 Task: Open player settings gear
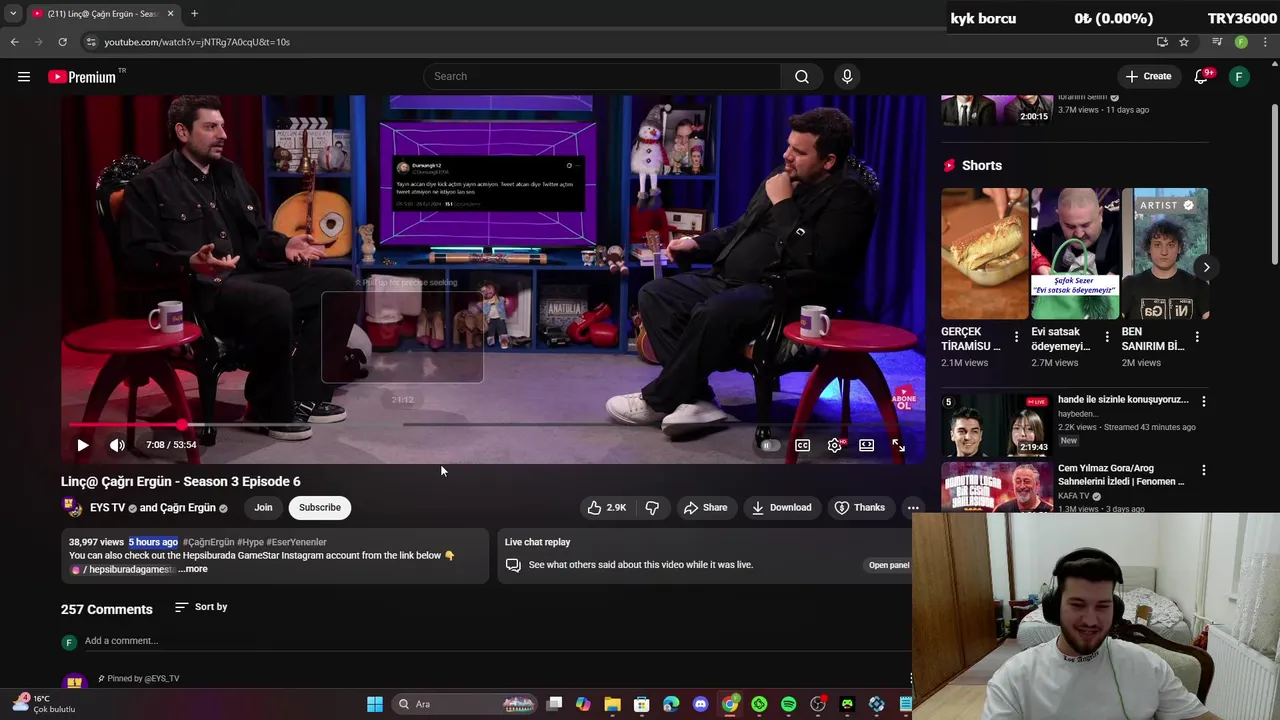click(x=835, y=445)
